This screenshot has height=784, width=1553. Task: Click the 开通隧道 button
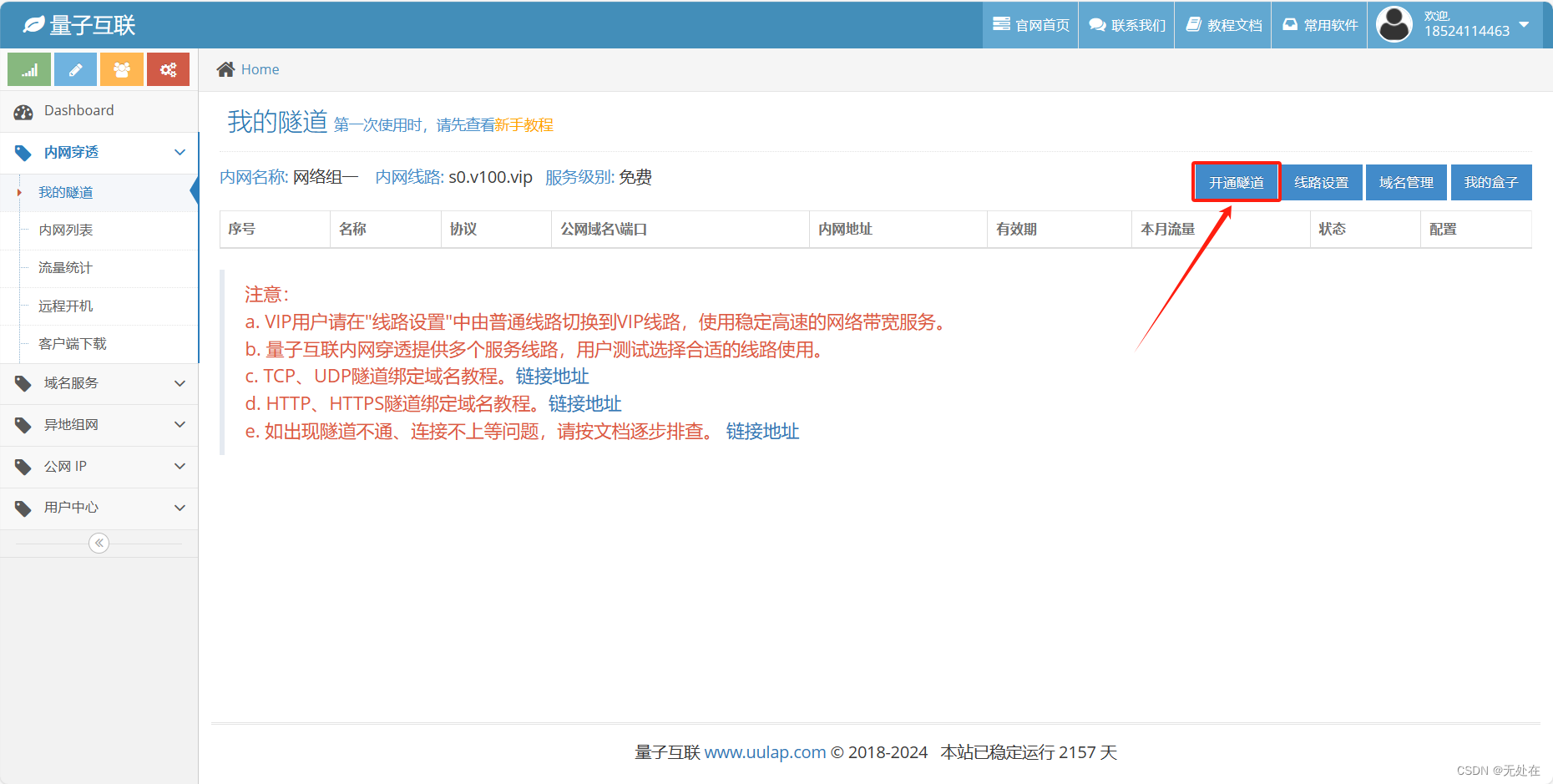click(x=1237, y=182)
